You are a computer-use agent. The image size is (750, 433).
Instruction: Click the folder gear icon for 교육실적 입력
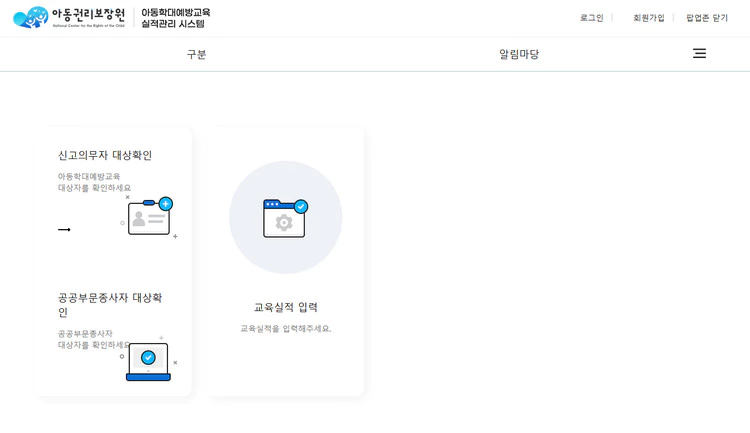[x=286, y=218]
